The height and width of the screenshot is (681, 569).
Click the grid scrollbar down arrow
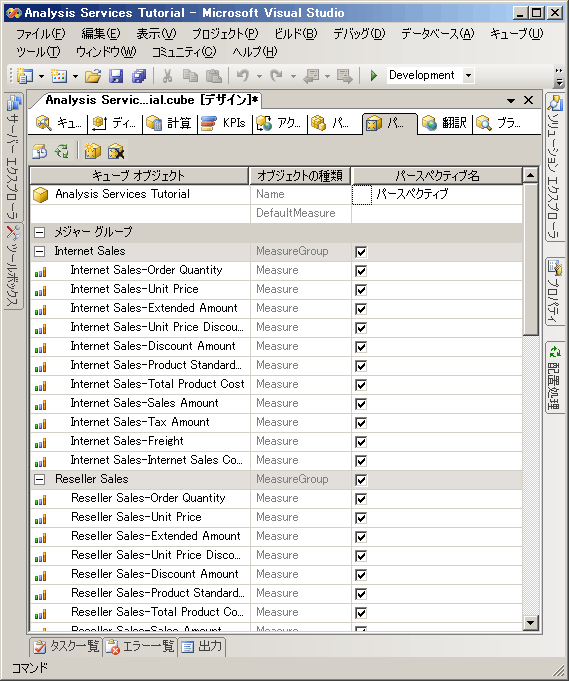click(x=530, y=623)
